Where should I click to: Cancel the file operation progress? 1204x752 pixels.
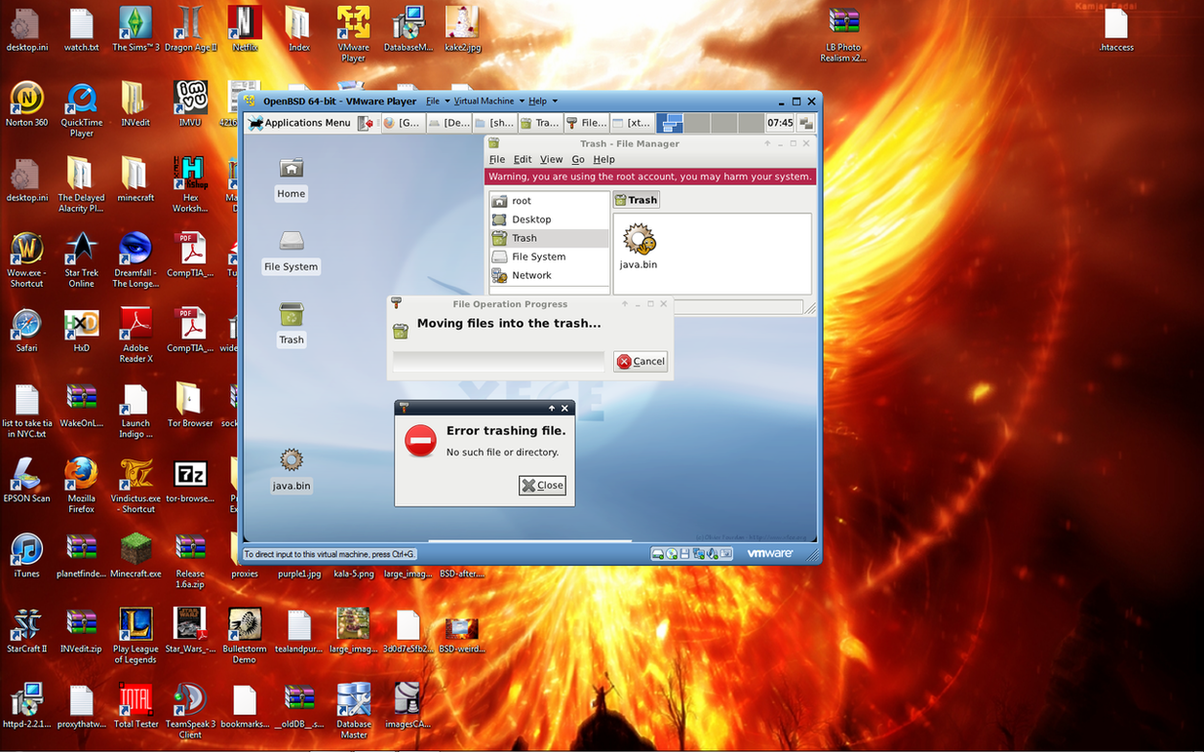641,361
